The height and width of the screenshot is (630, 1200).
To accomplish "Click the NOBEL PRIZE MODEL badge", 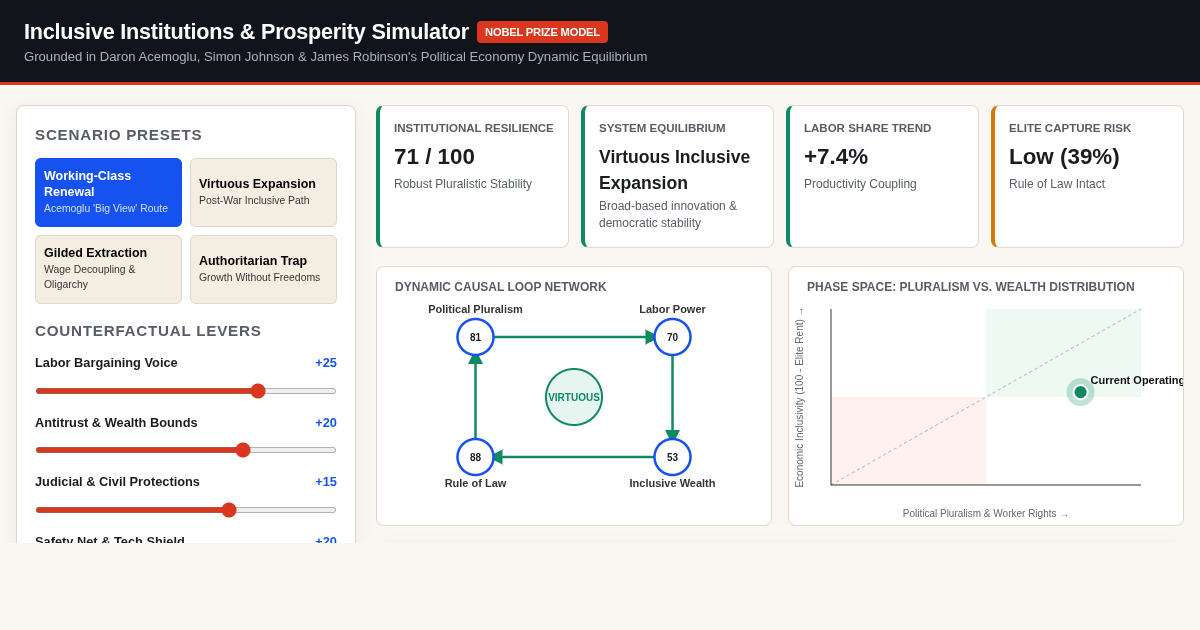I will (x=542, y=32).
